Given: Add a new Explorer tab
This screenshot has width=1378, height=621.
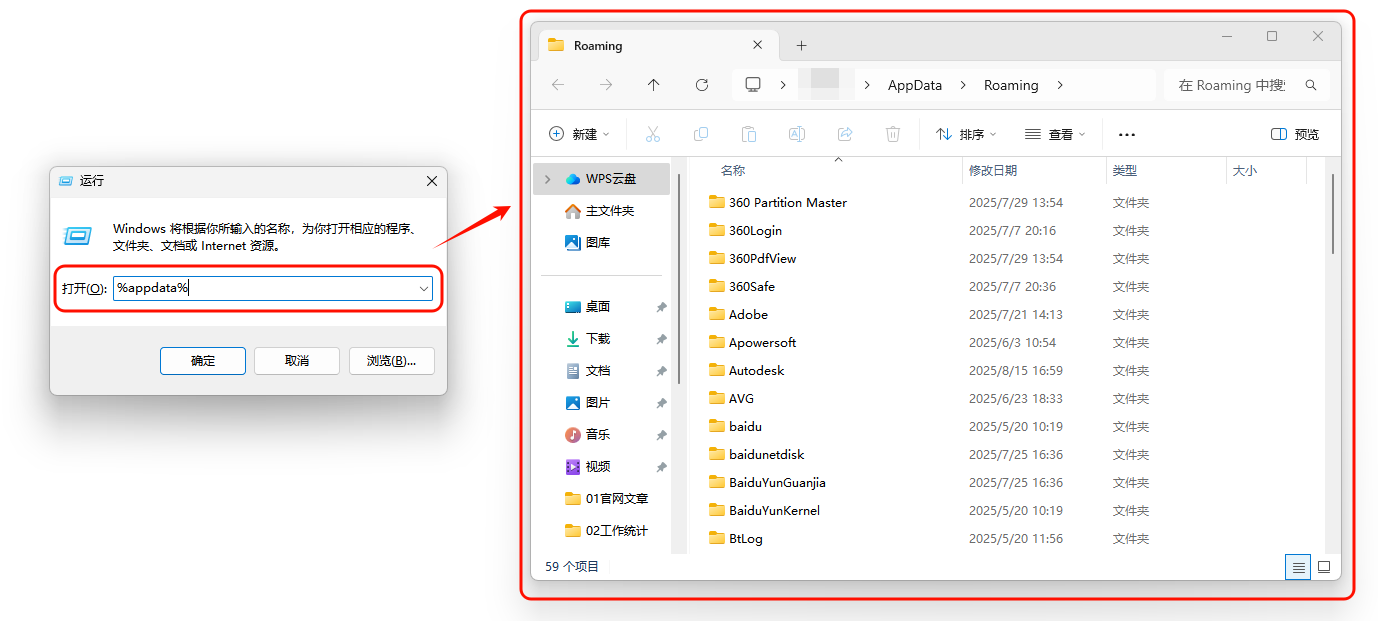Looking at the screenshot, I should point(801,46).
